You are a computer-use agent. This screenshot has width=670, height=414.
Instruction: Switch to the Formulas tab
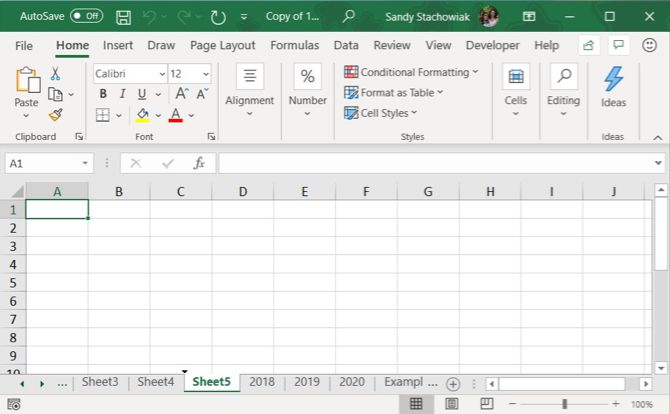coord(294,45)
